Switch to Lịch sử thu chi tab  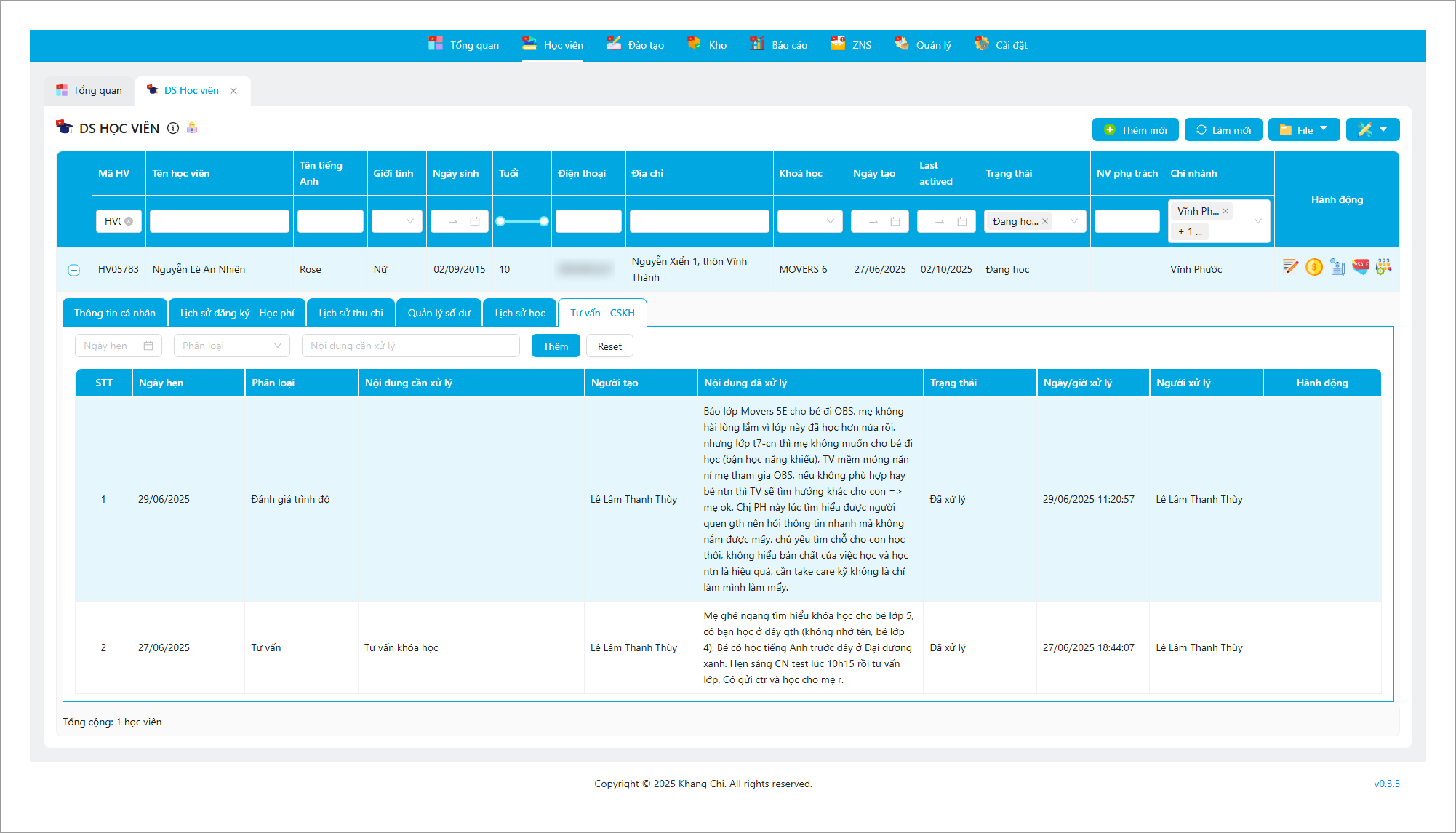(x=351, y=313)
